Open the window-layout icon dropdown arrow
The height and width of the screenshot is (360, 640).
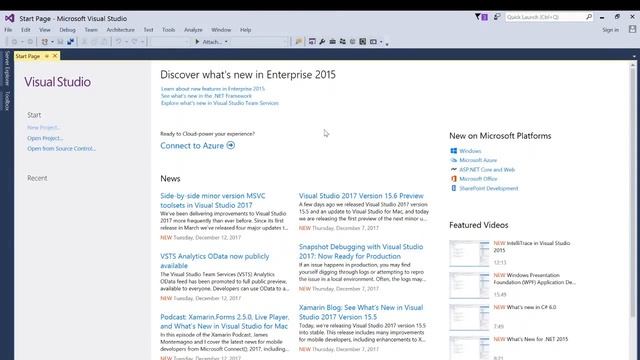pyautogui.click(x=381, y=42)
